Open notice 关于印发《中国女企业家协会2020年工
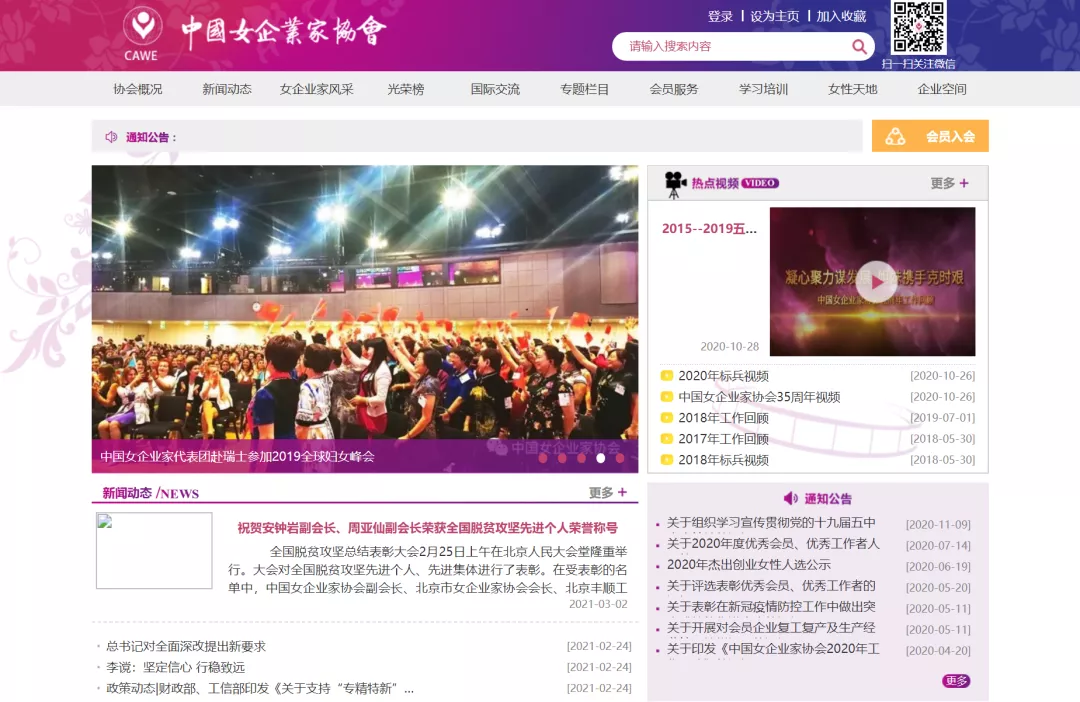This screenshot has height=702, width=1080. [773, 648]
